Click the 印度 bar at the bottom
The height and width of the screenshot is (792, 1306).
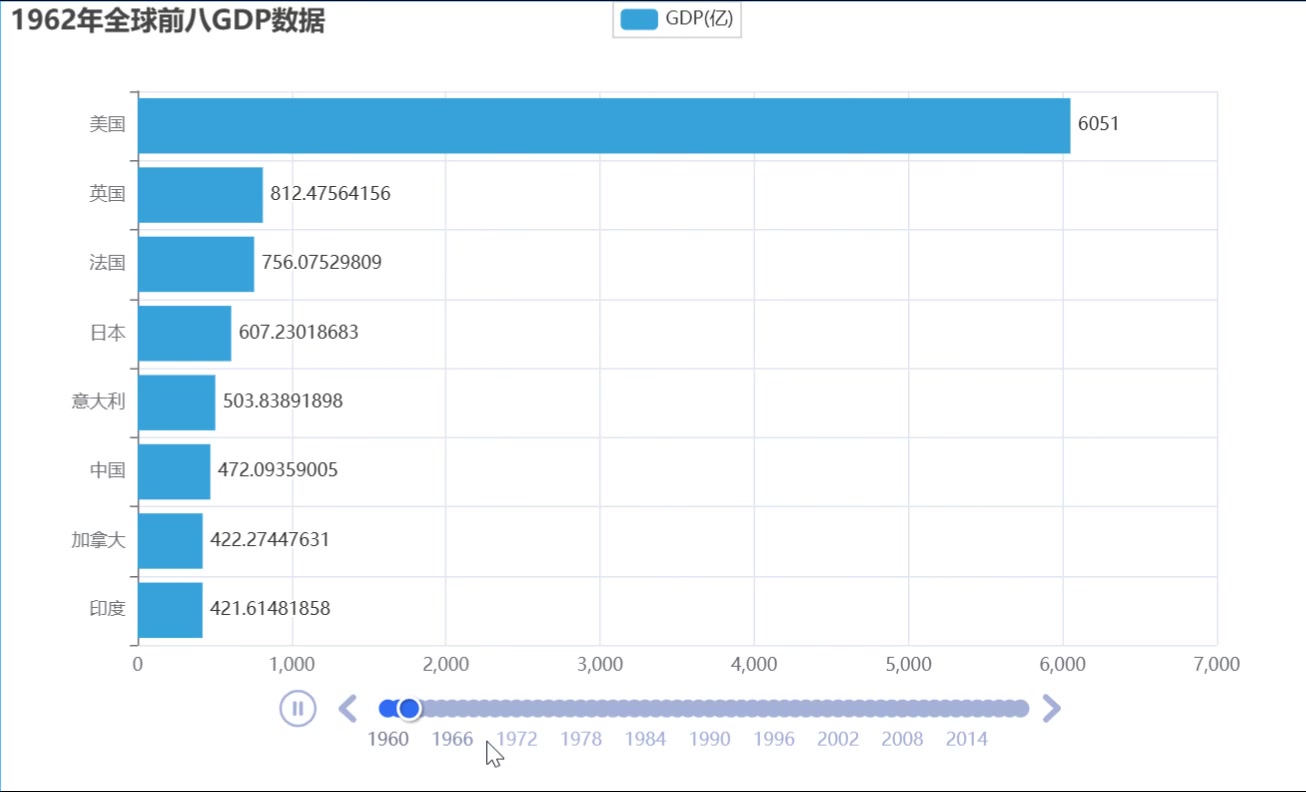170,609
